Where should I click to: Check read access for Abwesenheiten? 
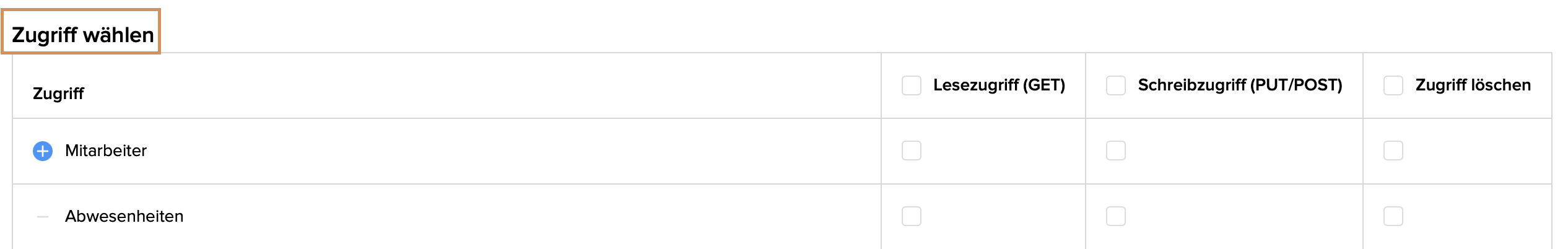[x=911, y=216]
